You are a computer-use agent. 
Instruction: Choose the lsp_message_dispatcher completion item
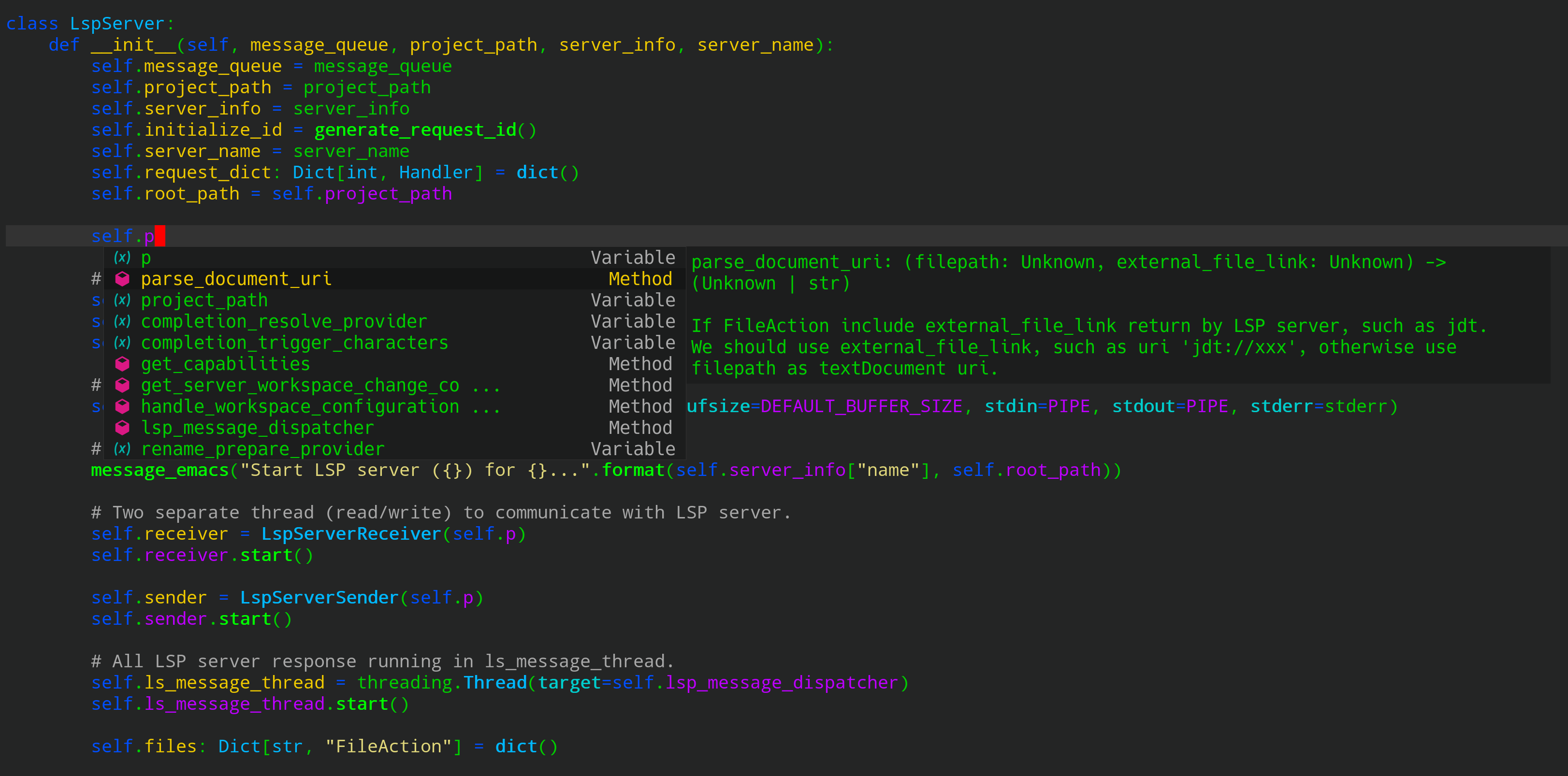pos(257,428)
